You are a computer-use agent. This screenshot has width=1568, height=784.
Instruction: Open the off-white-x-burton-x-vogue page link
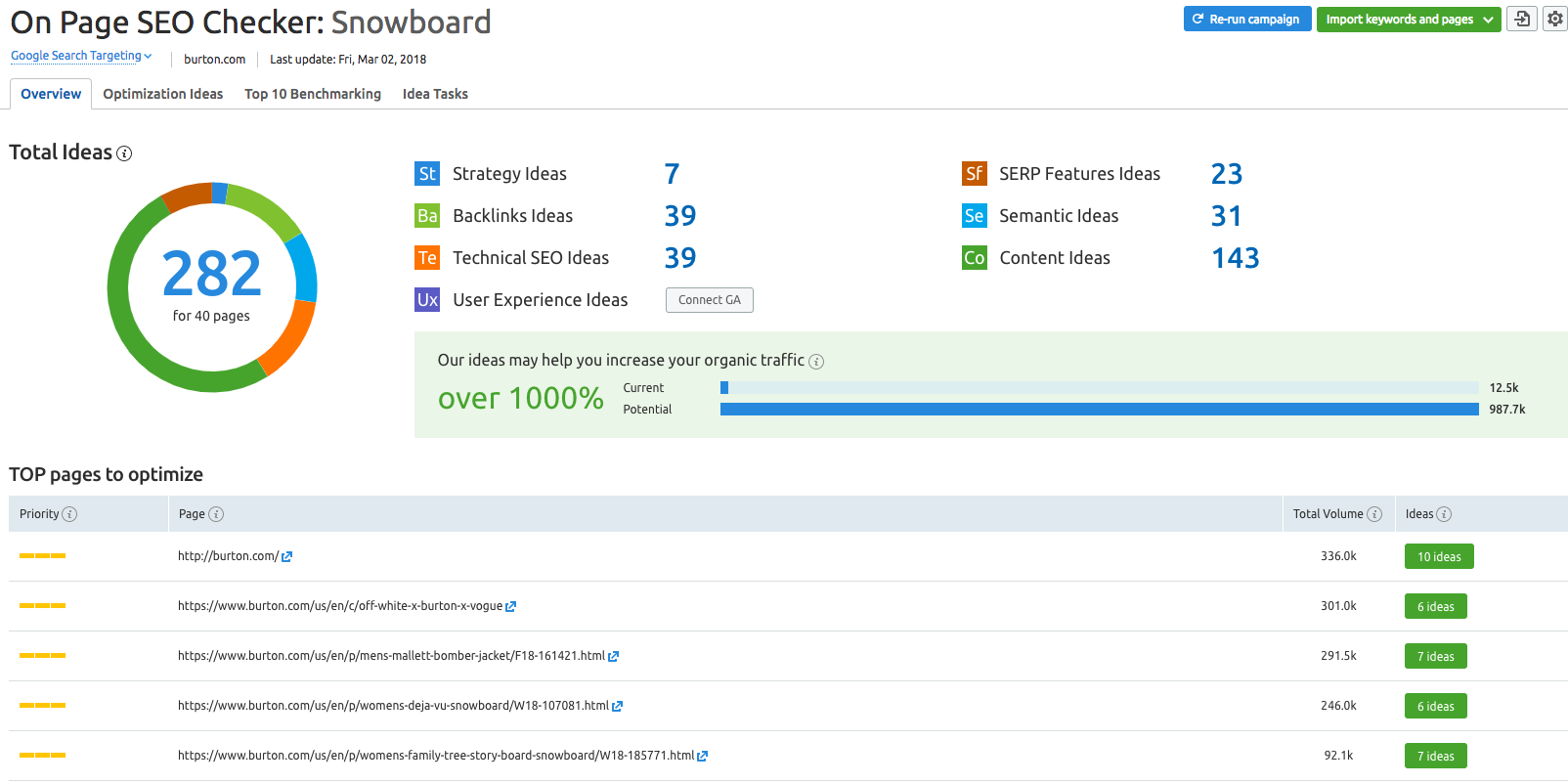point(340,606)
